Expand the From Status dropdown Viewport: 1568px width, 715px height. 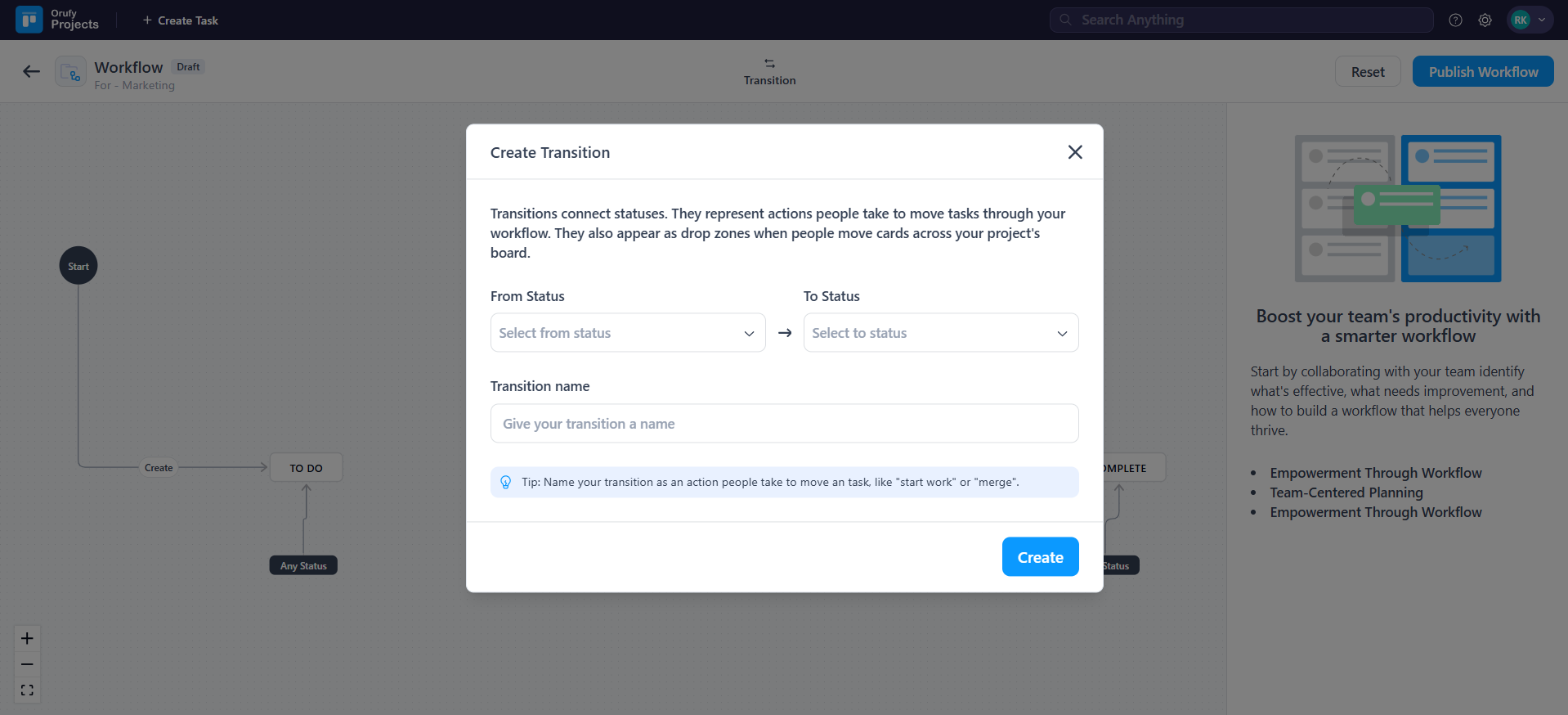pyautogui.click(x=627, y=333)
